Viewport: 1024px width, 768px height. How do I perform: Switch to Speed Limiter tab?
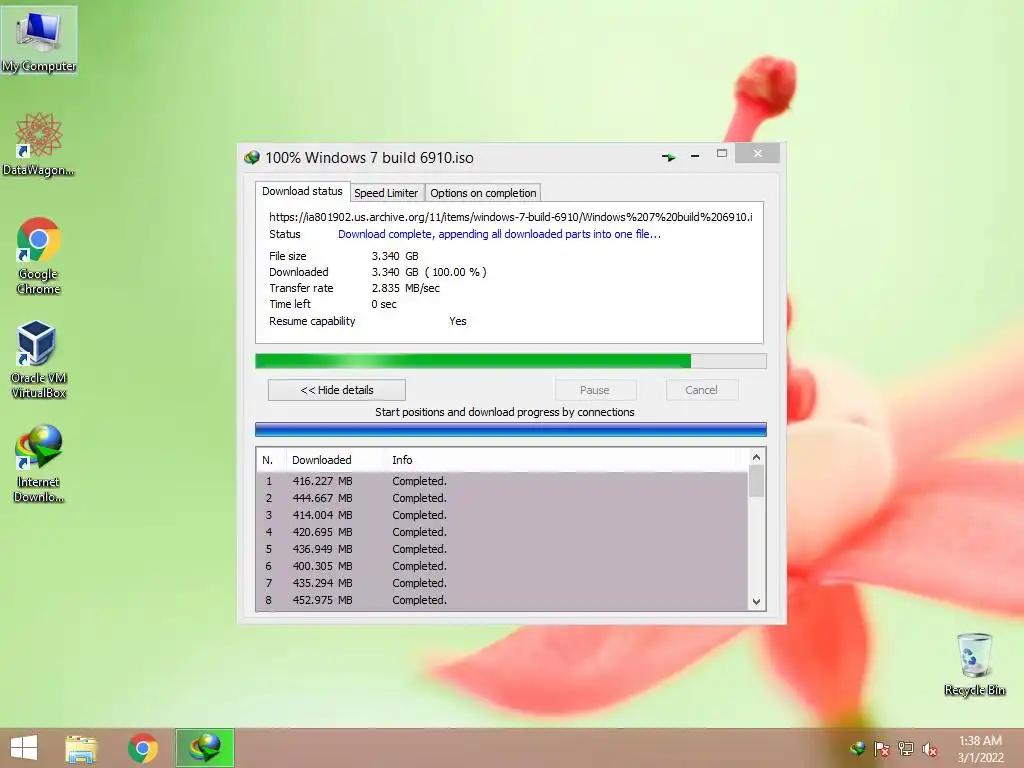click(x=386, y=193)
